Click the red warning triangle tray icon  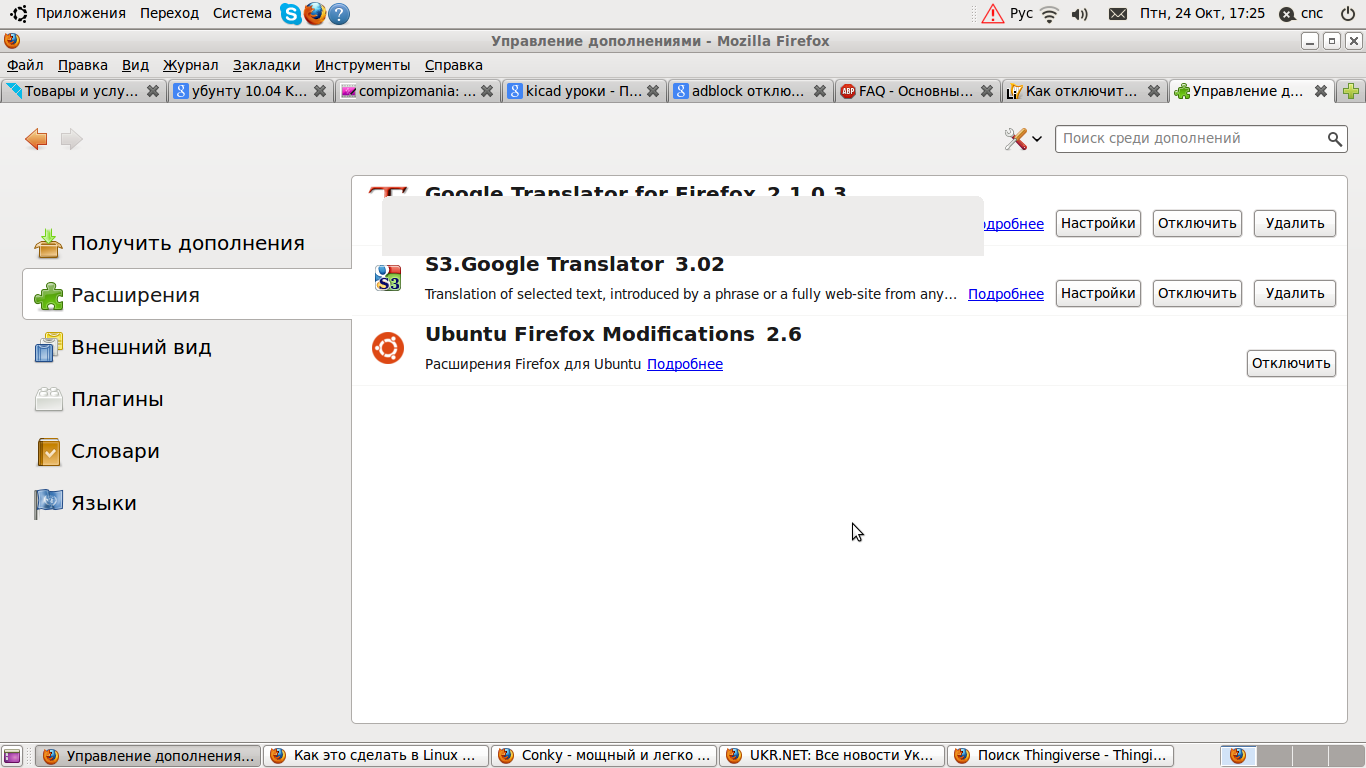[992, 13]
